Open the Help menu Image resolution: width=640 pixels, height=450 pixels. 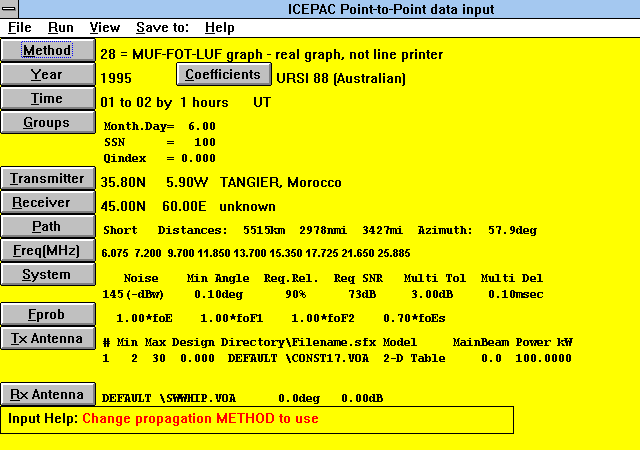tap(220, 28)
